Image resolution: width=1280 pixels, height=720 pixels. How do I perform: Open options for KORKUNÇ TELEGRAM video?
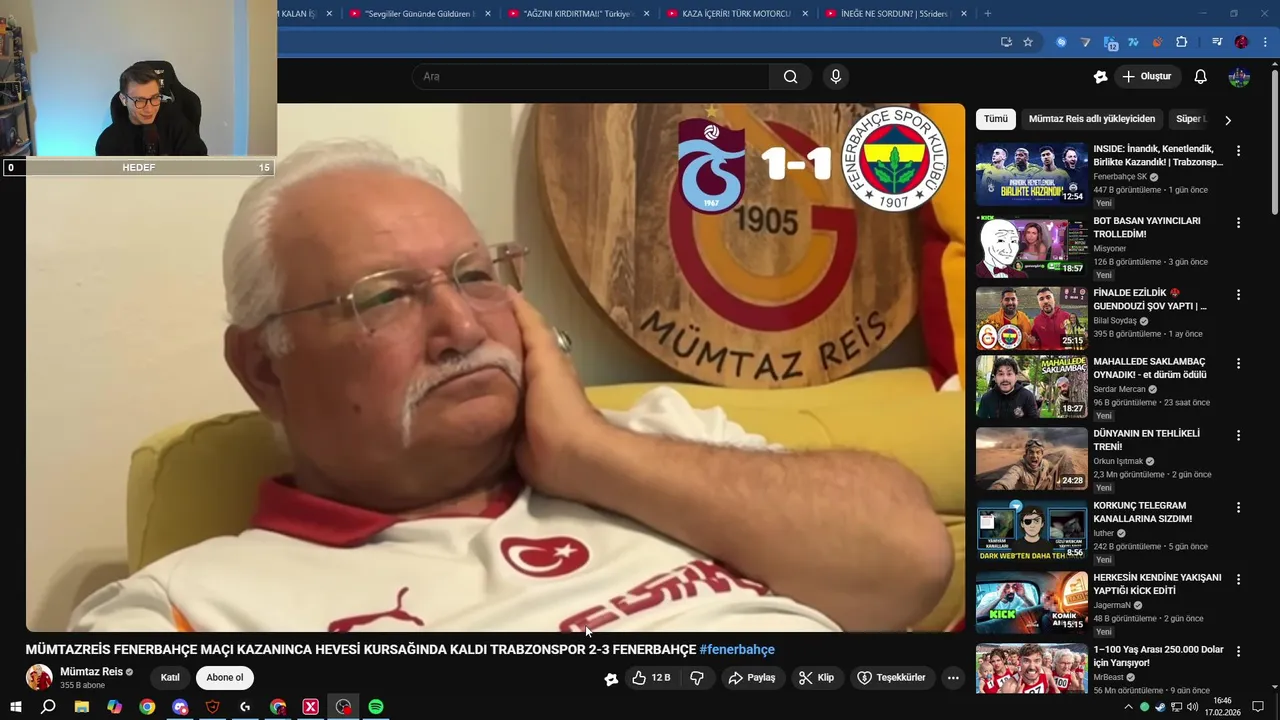pos(1238,508)
